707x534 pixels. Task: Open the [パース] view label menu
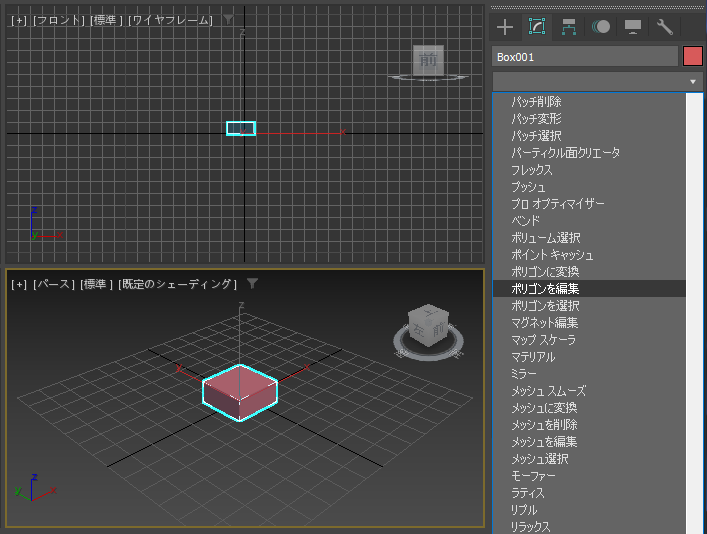click(x=53, y=284)
